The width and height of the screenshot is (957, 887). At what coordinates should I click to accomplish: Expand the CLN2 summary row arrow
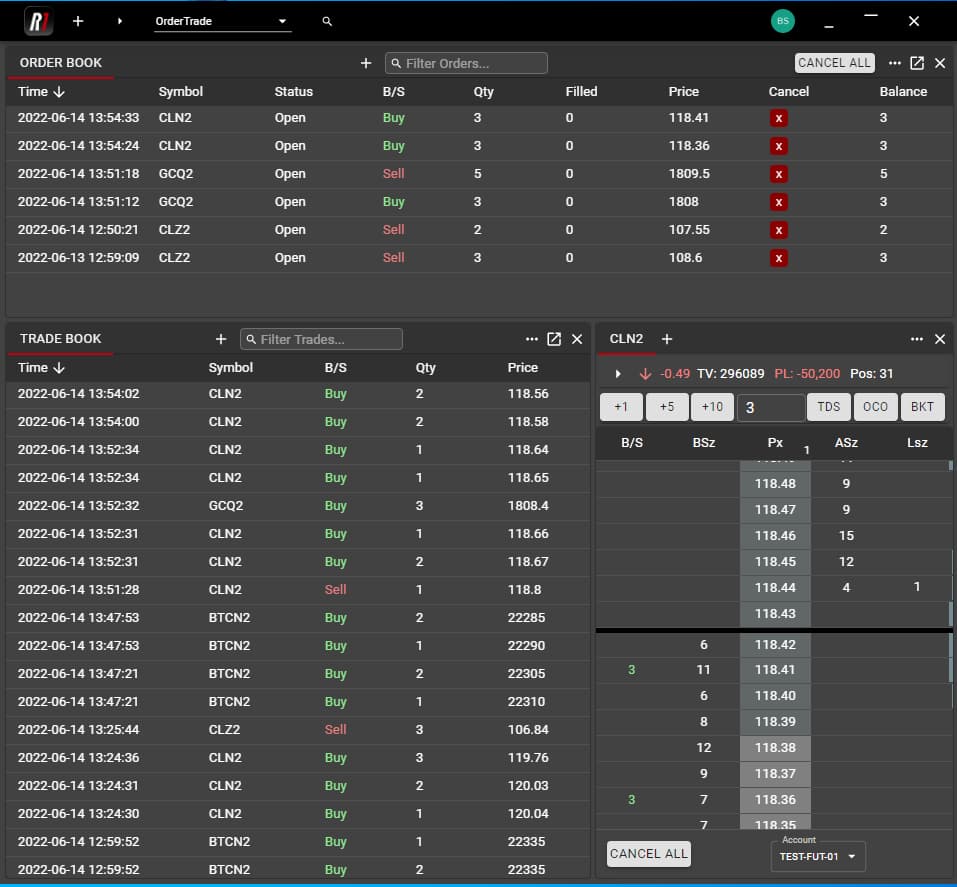(x=618, y=374)
